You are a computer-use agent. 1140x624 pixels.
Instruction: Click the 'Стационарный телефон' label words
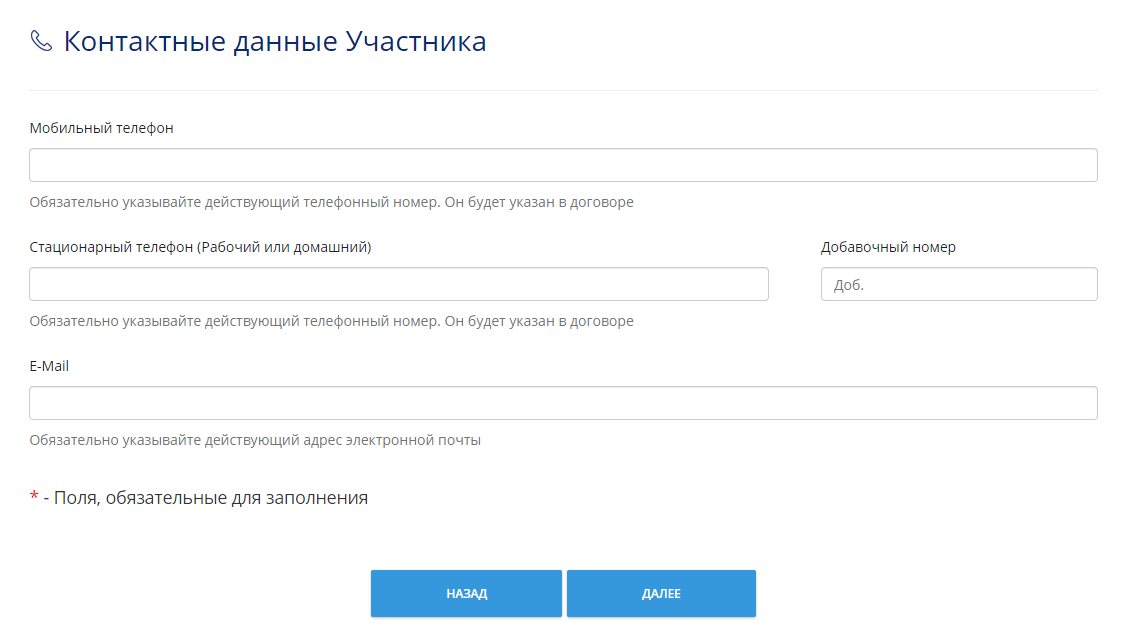pos(111,247)
